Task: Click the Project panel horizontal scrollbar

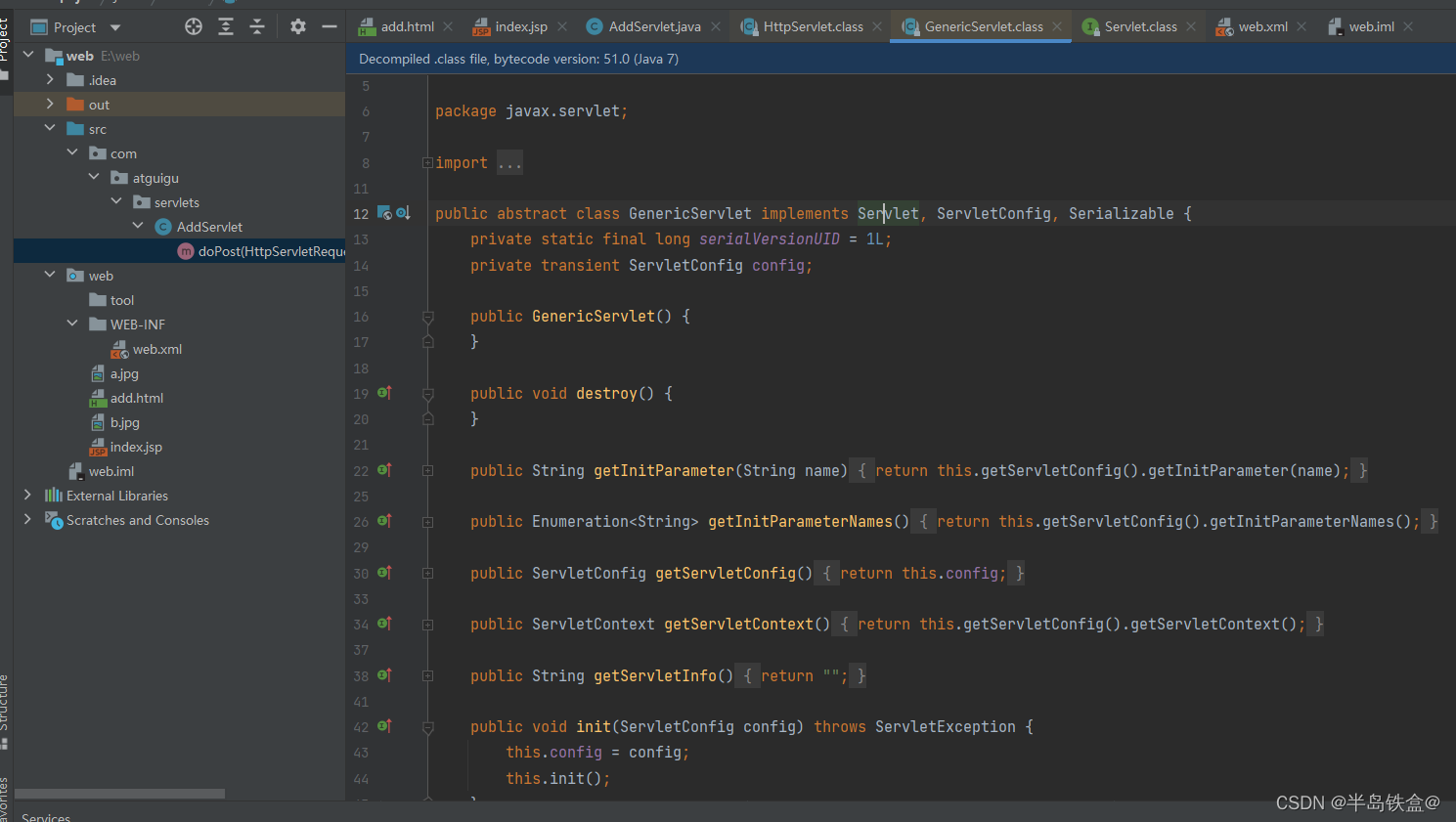Action: tap(119, 794)
